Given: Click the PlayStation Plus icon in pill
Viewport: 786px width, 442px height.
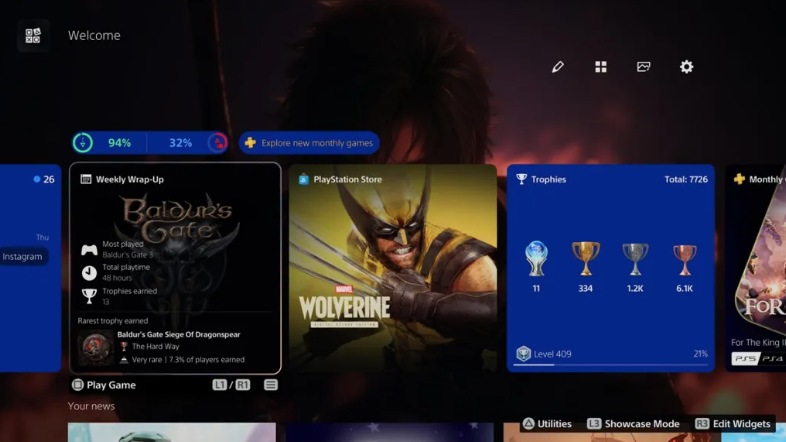Looking at the screenshot, I should [x=250, y=143].
